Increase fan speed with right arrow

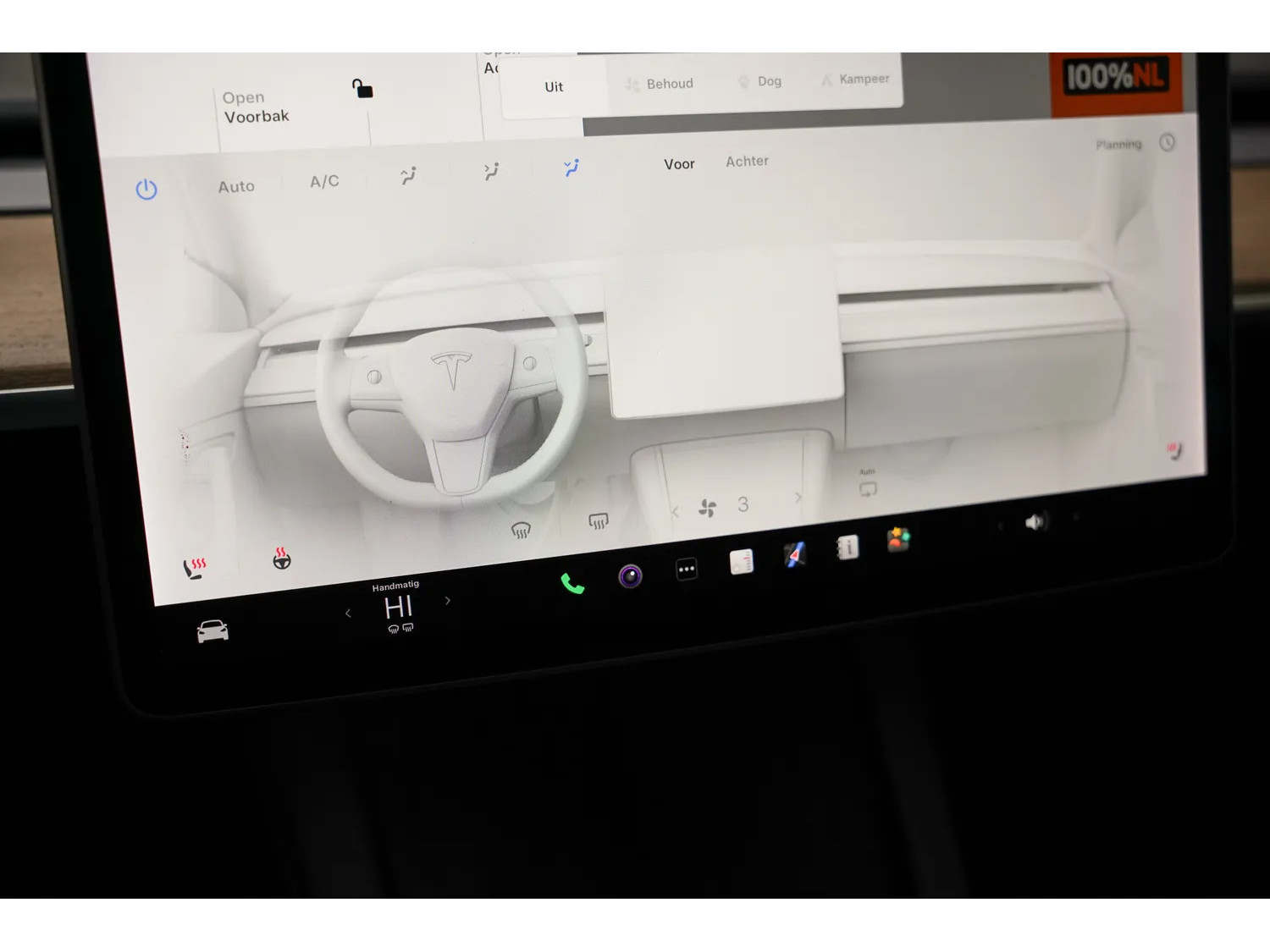coord(798,498)
